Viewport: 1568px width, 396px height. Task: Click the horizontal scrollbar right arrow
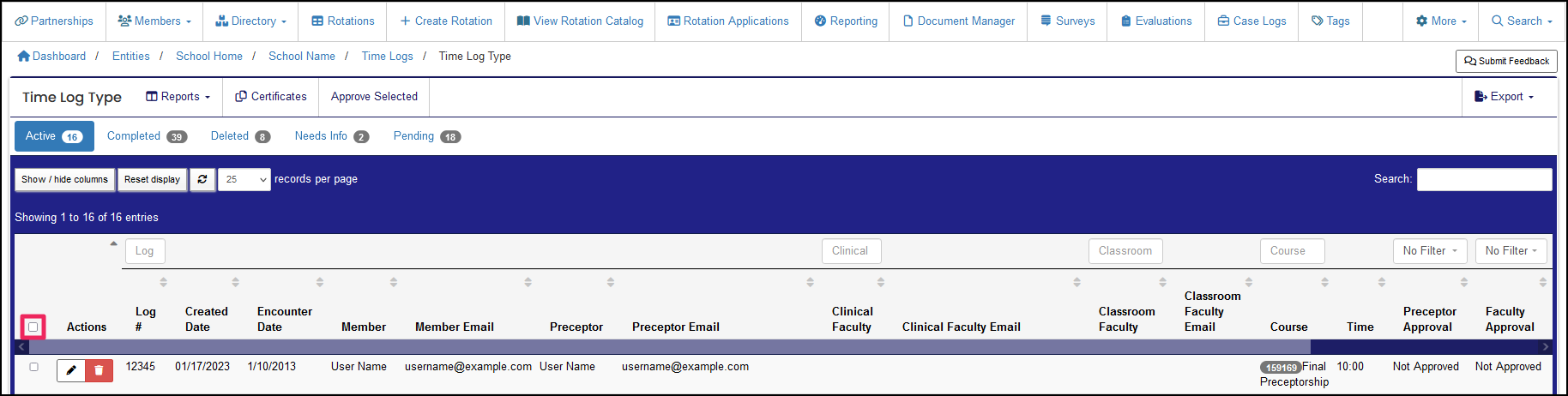click(1546, 347)
